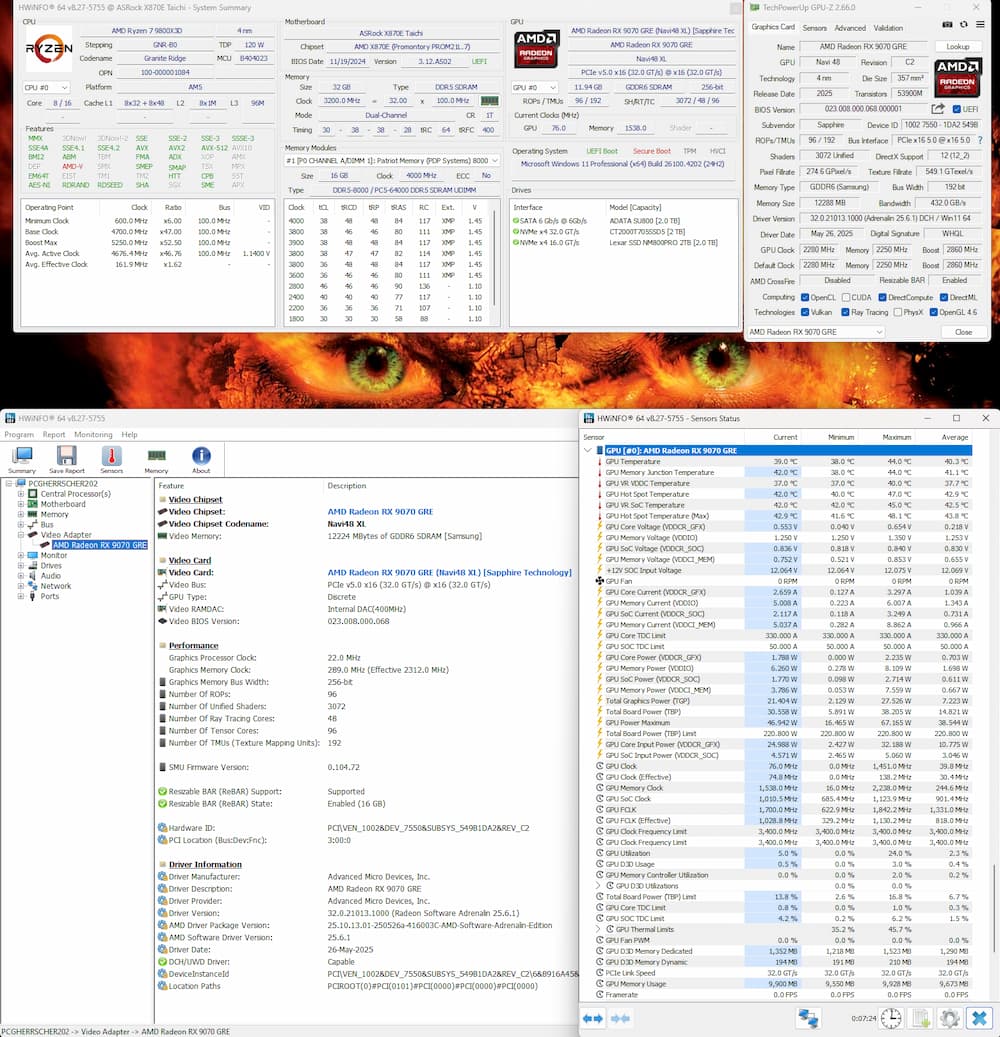The height and width of the screenshot is (1037, 1000).
Task: Click GPU-Z refresh icon
Action: pos(964,24)
